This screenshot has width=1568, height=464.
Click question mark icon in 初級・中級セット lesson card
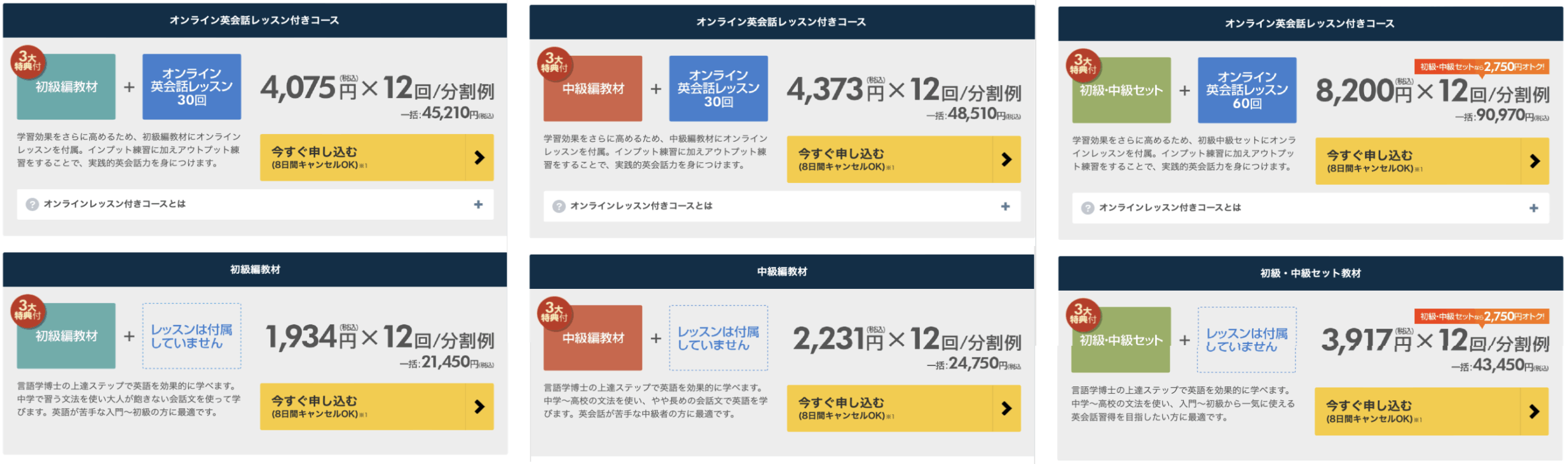point(1087,209)
